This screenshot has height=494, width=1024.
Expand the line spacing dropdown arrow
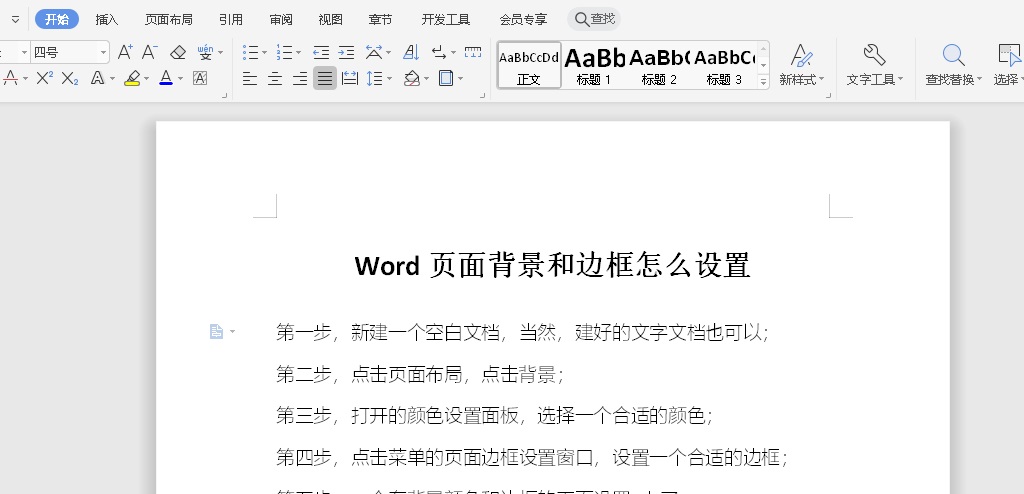click(x=390, y=78)
